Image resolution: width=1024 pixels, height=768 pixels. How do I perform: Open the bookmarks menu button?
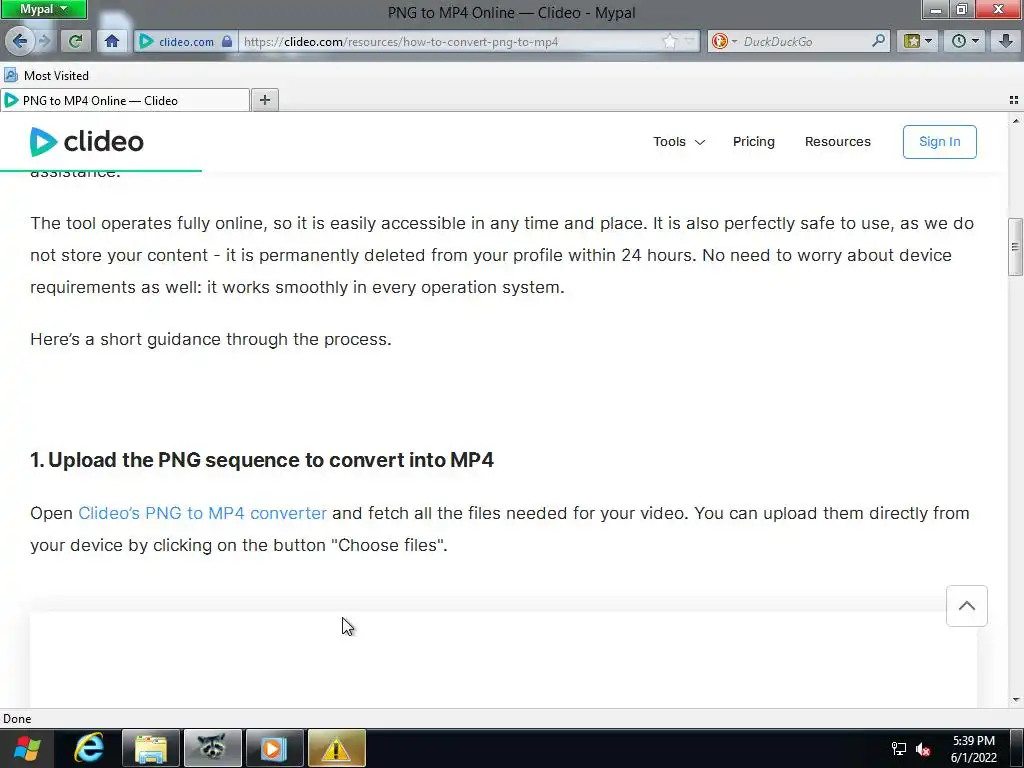coord(918,41)
